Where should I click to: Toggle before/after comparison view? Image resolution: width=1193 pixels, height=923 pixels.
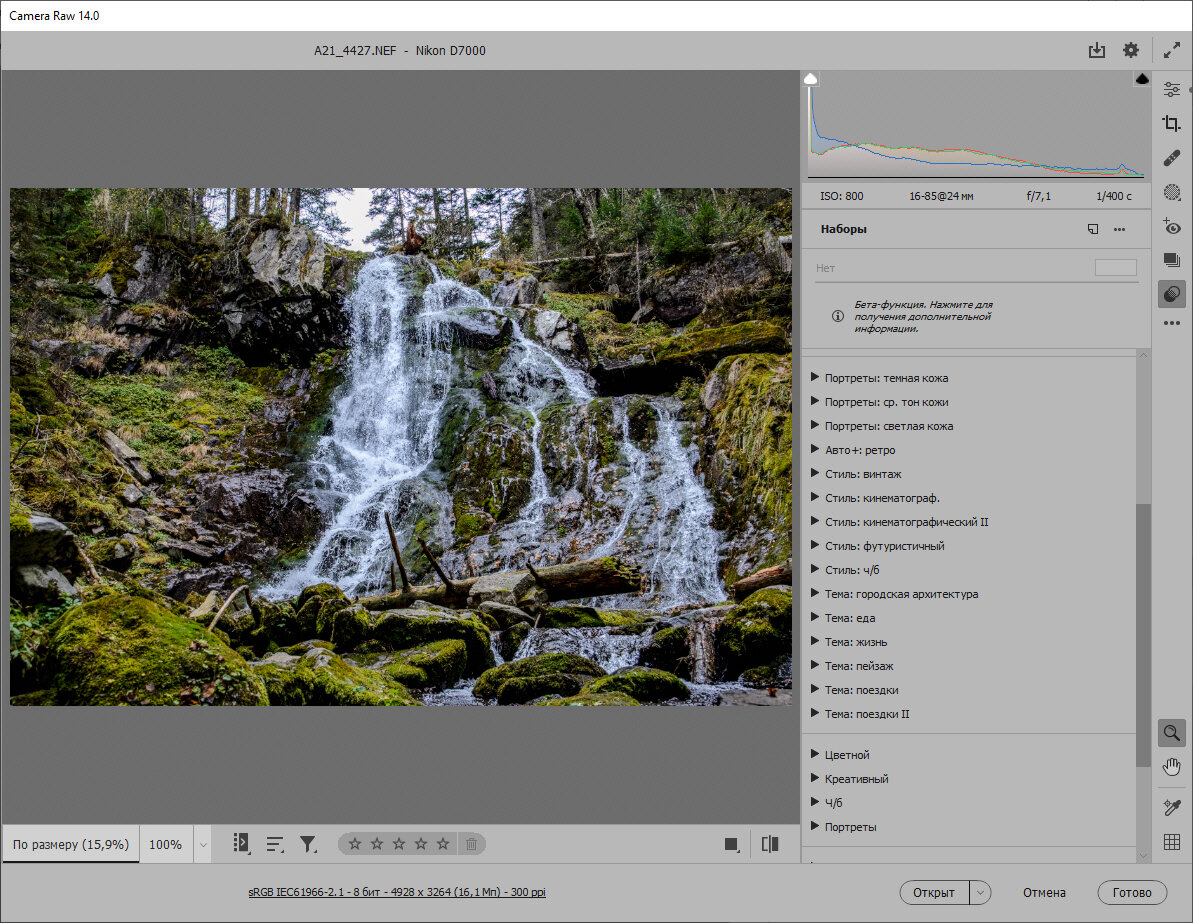click(769, 844)
